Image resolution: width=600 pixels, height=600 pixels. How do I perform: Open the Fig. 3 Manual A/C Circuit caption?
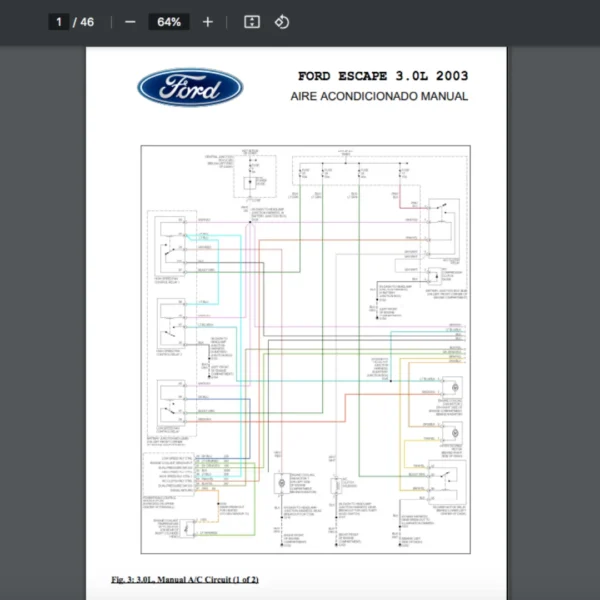pos(185,579)
